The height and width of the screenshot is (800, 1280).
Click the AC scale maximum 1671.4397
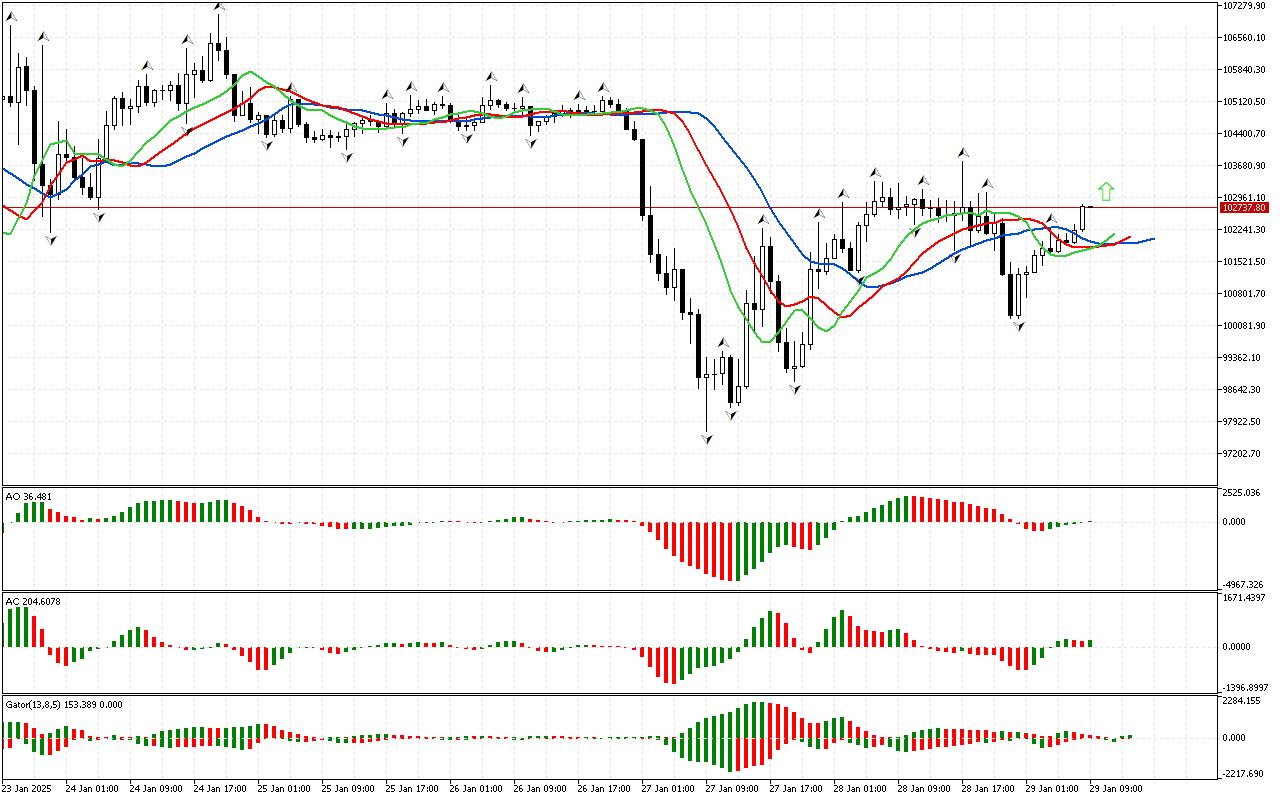[x=1244, y=598]
